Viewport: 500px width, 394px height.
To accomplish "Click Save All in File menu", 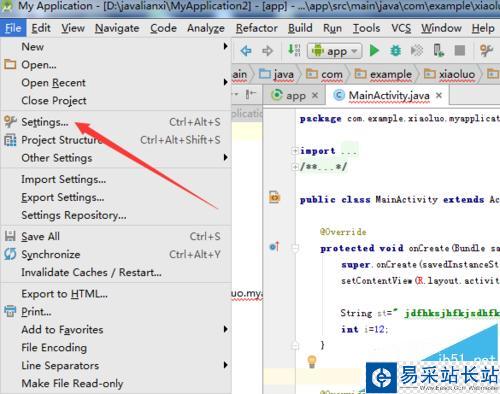I will (116, 236).
